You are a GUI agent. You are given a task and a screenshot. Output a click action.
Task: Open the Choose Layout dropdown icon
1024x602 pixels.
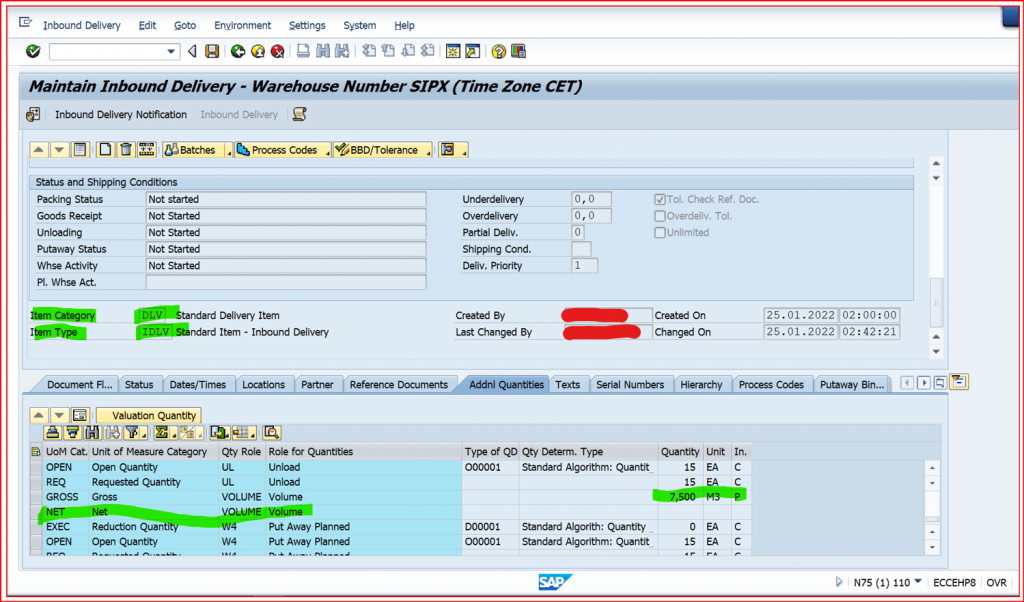244,432
